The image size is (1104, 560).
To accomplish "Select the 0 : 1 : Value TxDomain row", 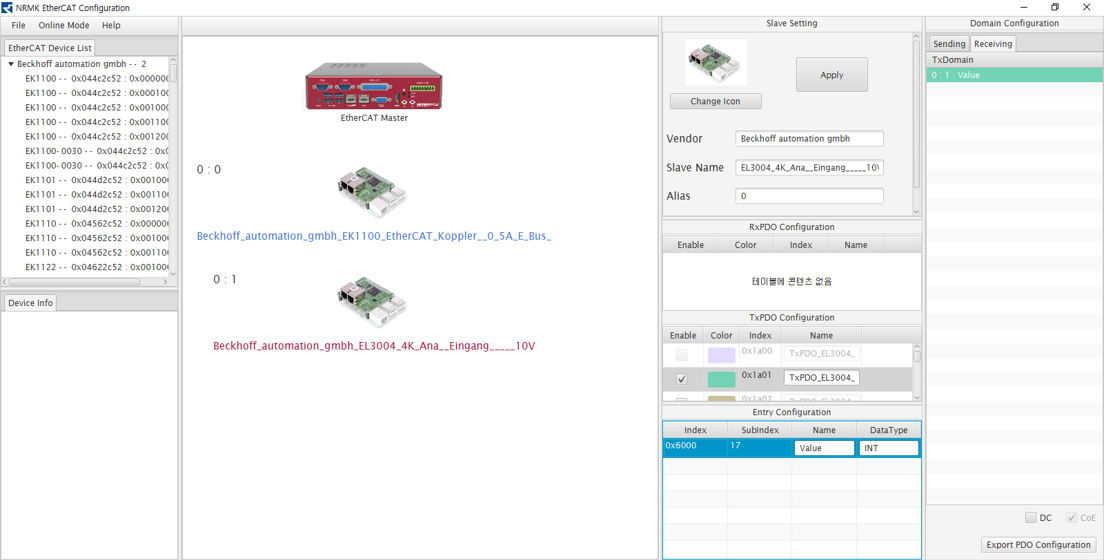I will click(x=1014, y=75).
